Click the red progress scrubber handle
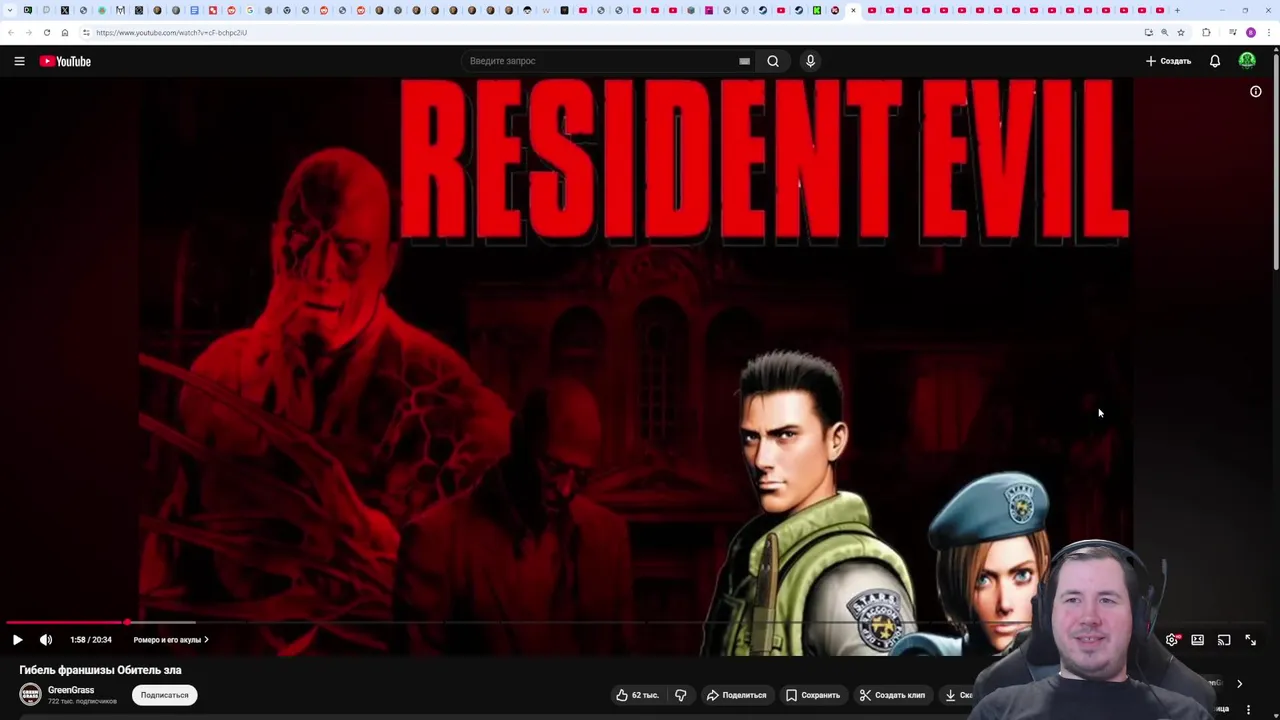Screen dimensions: 1280x720 (x=127, y=622)
